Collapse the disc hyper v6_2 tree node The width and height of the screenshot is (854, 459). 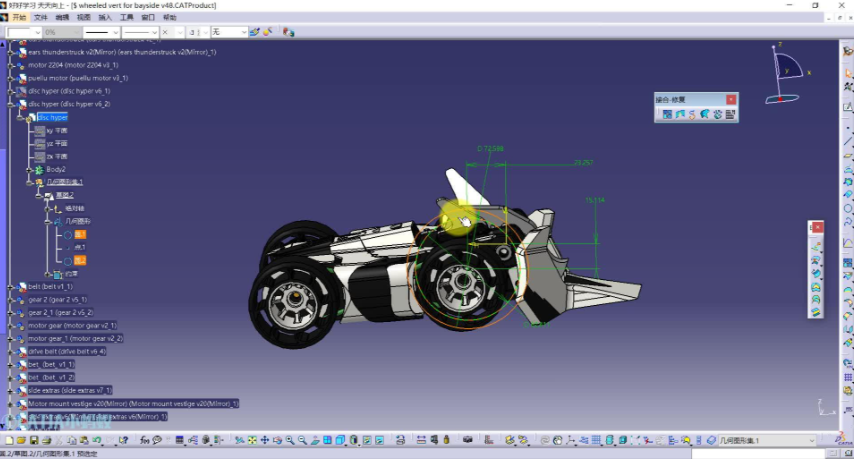(10, 104)
